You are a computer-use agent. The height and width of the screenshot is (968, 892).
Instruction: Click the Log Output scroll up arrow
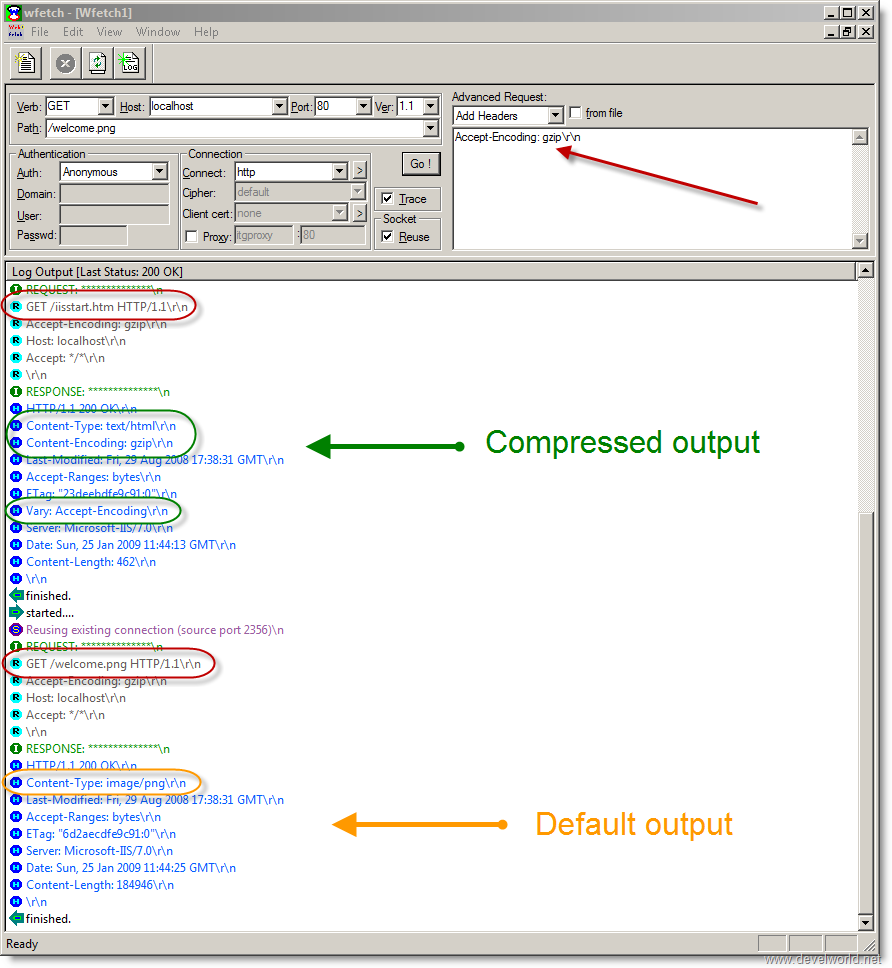(x=865, y=270)
